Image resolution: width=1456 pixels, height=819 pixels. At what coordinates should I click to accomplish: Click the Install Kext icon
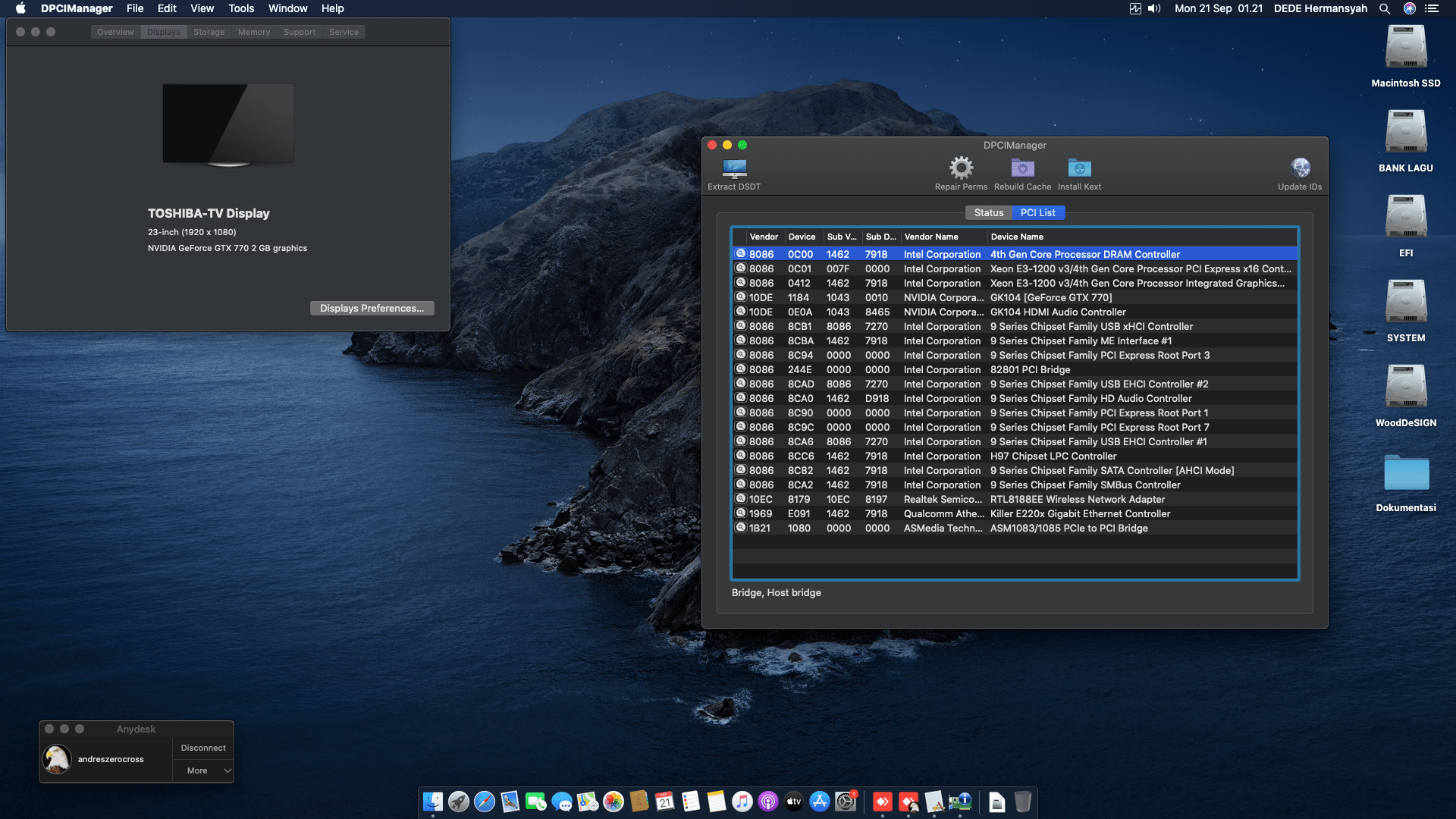(x=1079, y=168)
